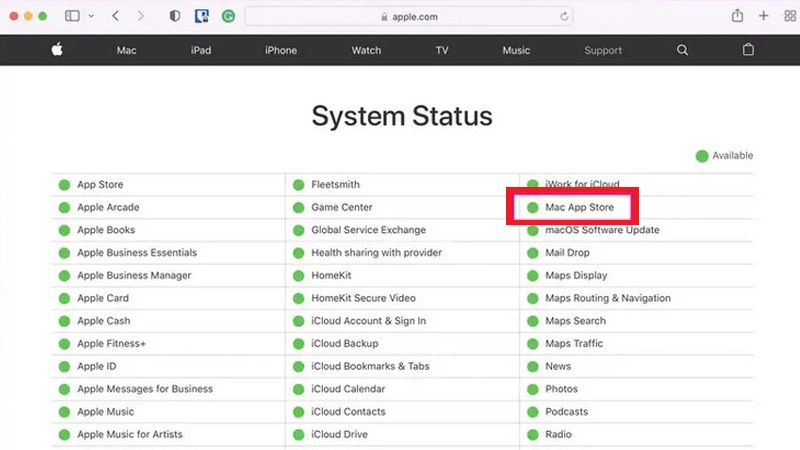Click Global Service Exchange entry
The image size is (800, 450).
pos(368,230)
